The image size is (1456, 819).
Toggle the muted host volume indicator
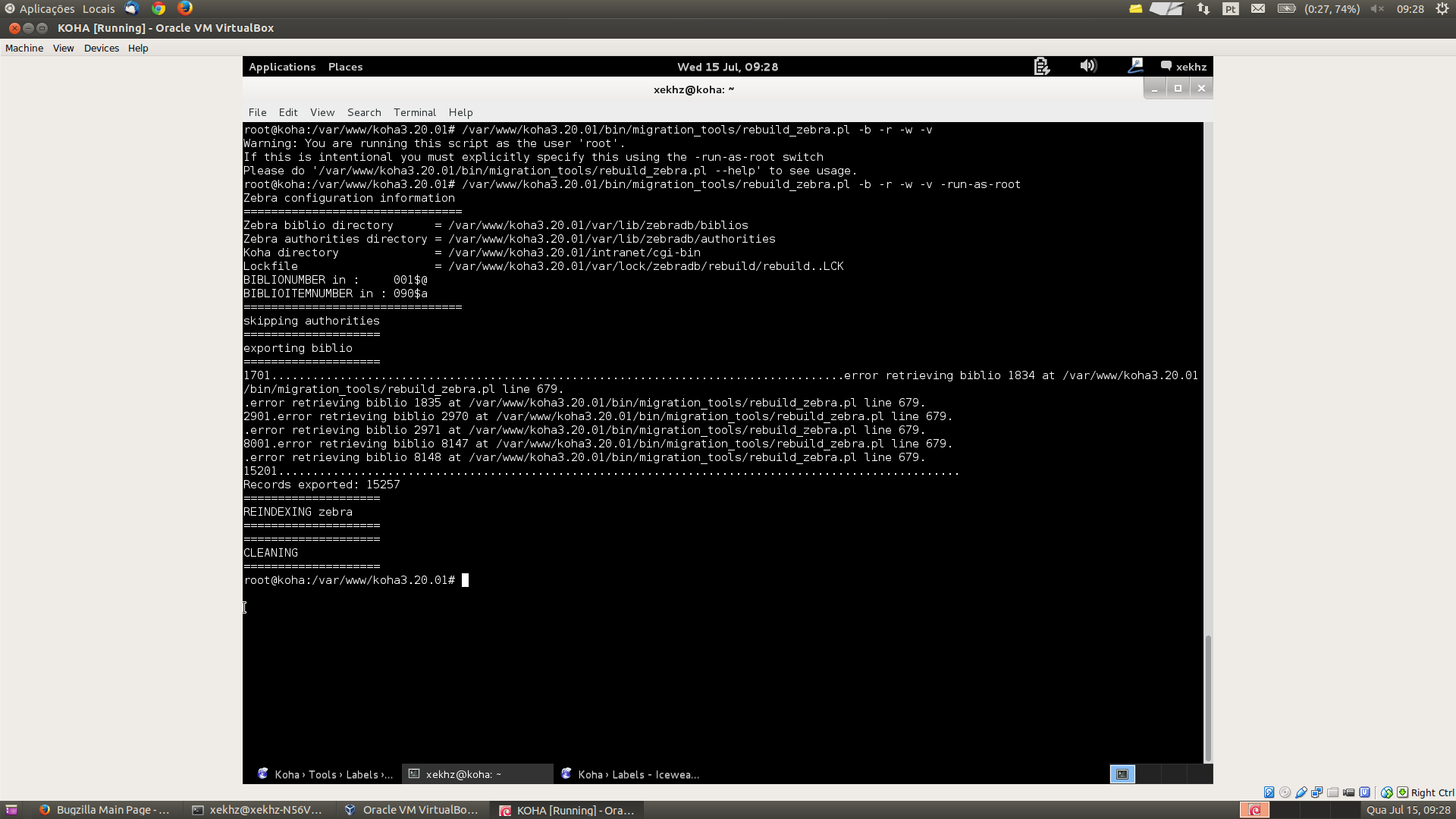pyautogui.click(x=1377, y=9)
